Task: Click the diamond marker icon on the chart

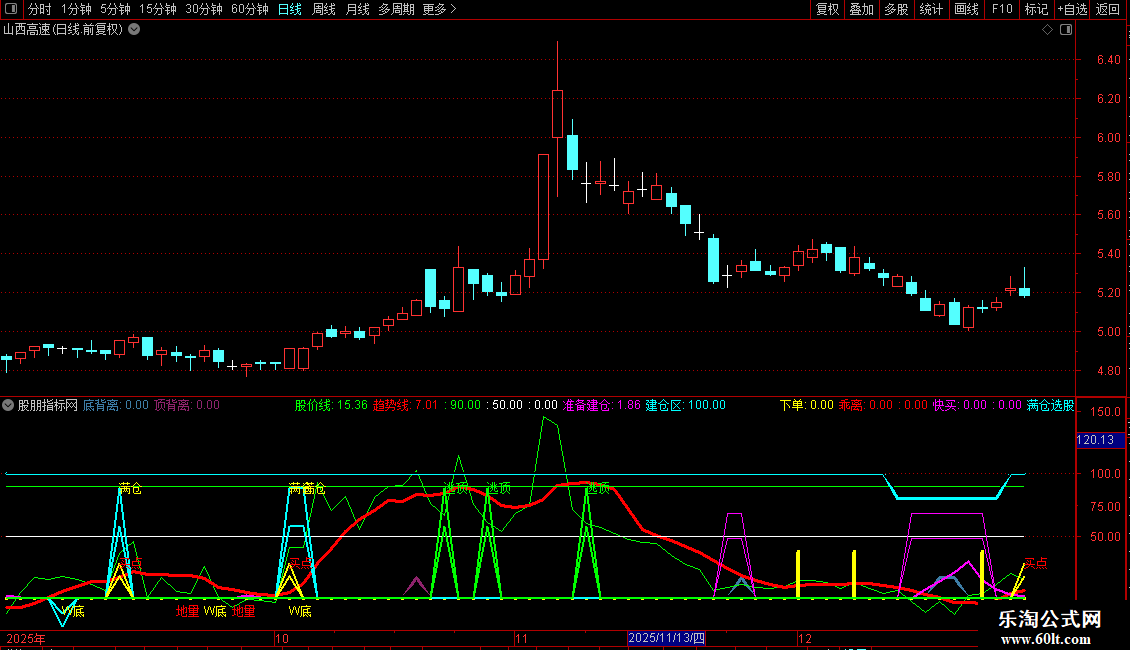Action: (1048, 30)
